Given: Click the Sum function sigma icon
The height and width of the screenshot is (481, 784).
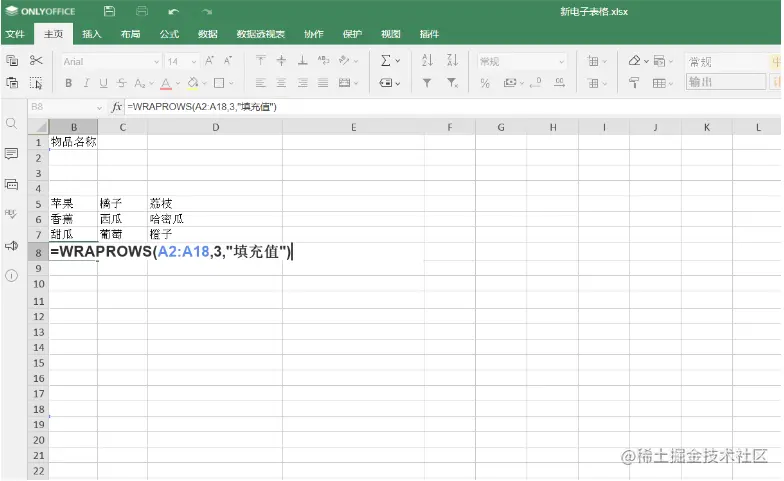Looking at the screenshot, I should click(x=386, y=61).
